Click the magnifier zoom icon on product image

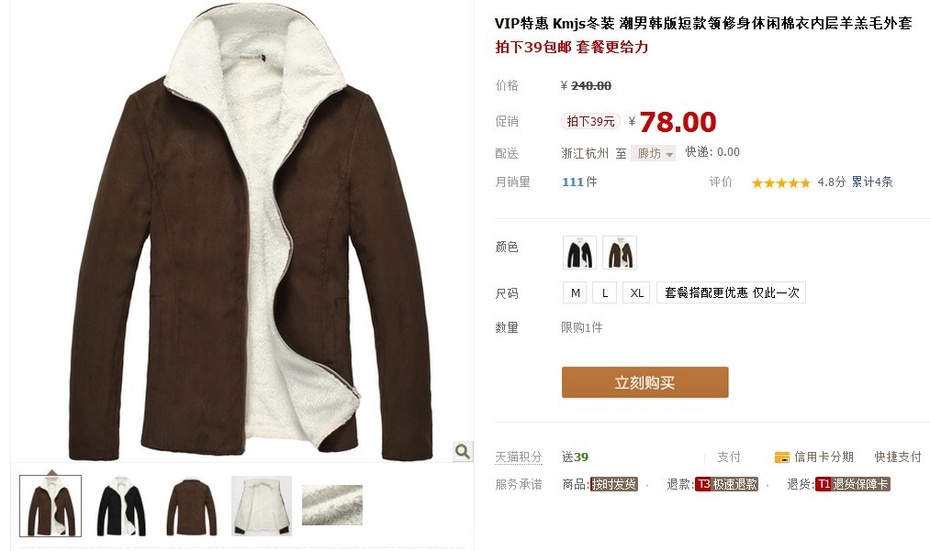[463, 451]
